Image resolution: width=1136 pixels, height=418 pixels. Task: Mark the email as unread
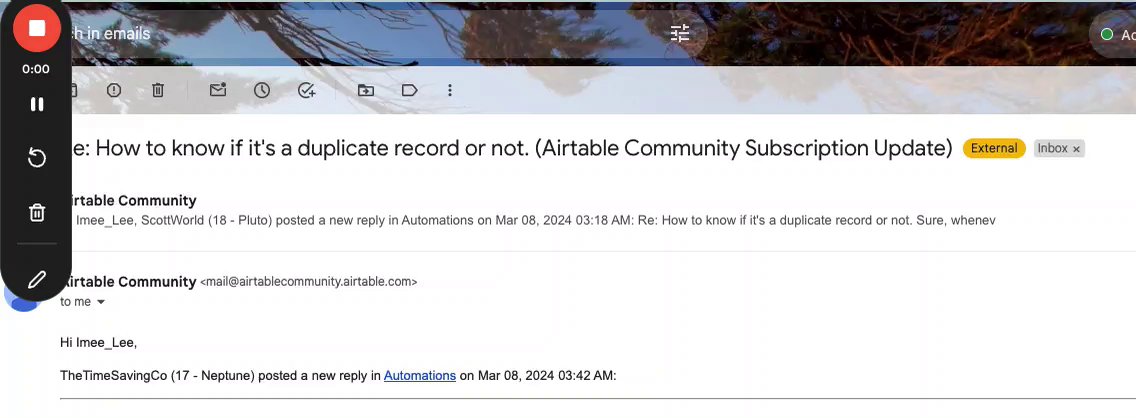pyautogui.click(x=217, y=90)
